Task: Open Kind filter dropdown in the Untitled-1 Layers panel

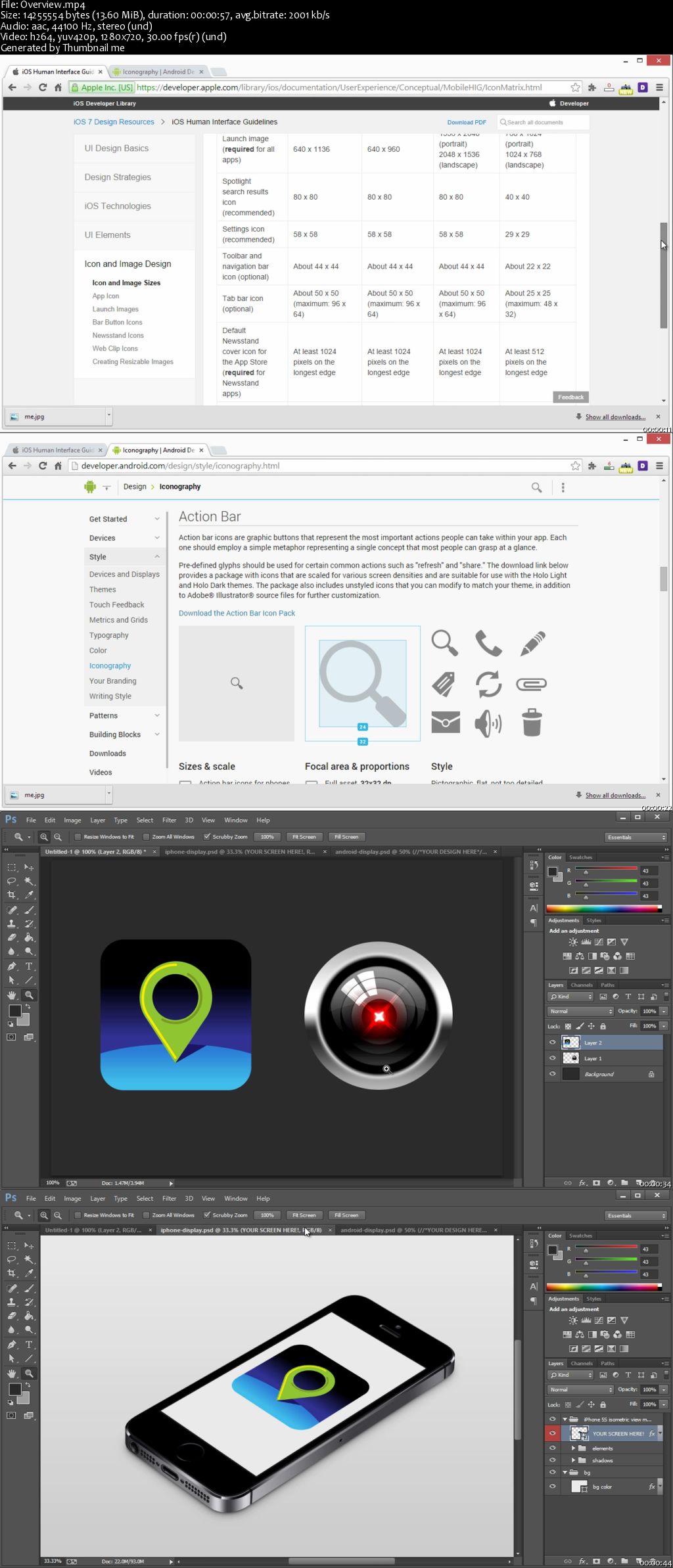Action: (x=570, y=997)
